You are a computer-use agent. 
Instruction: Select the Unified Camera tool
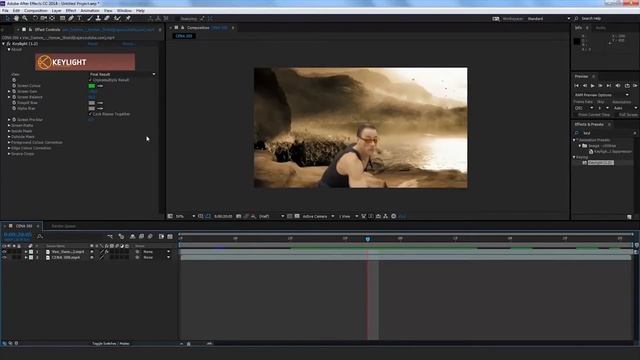[43, 18]
